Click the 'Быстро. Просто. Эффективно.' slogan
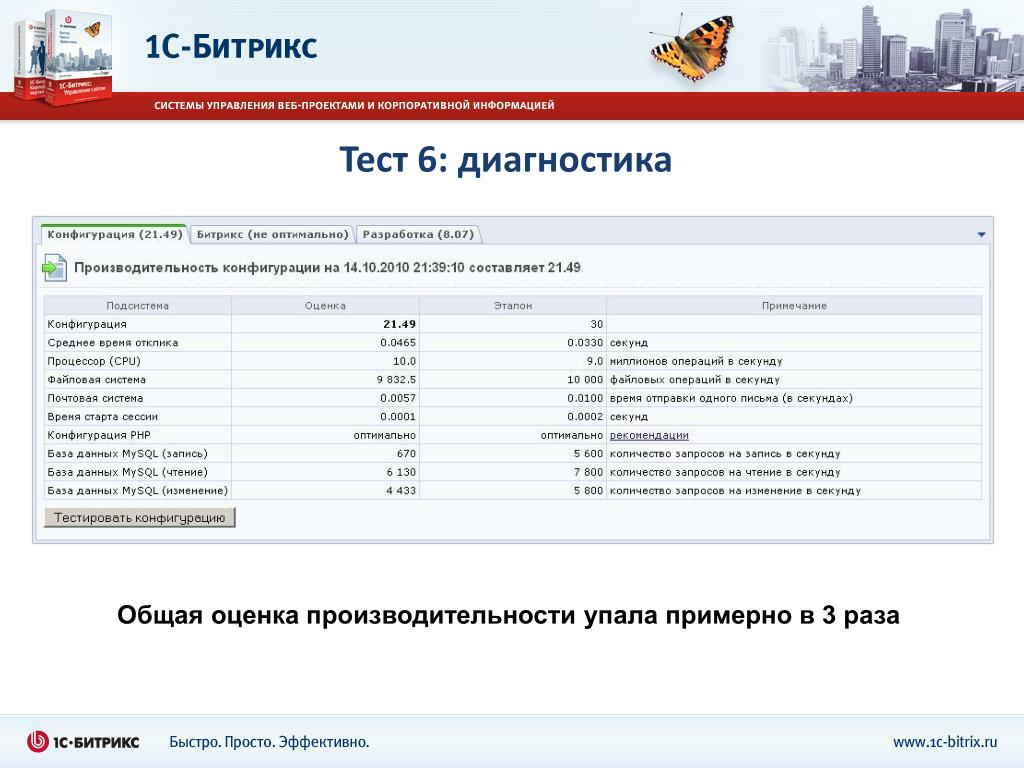The width and height of the screenshot is (1024, 768). tap(269, 743)
